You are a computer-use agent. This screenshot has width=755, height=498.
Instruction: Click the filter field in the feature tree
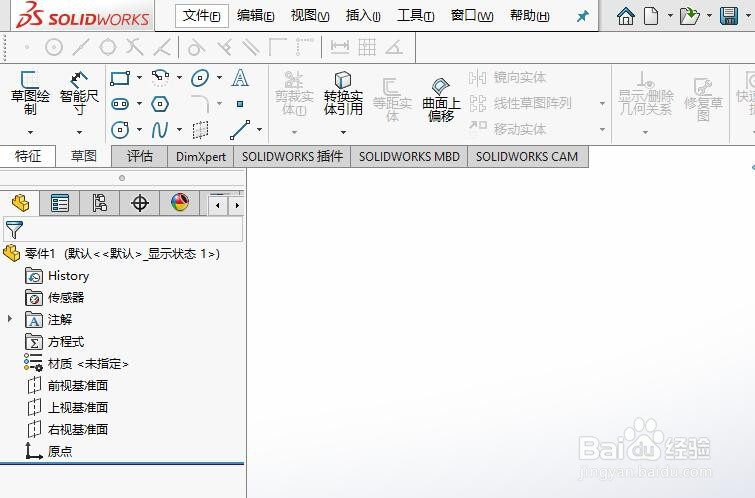click(123, 230)
